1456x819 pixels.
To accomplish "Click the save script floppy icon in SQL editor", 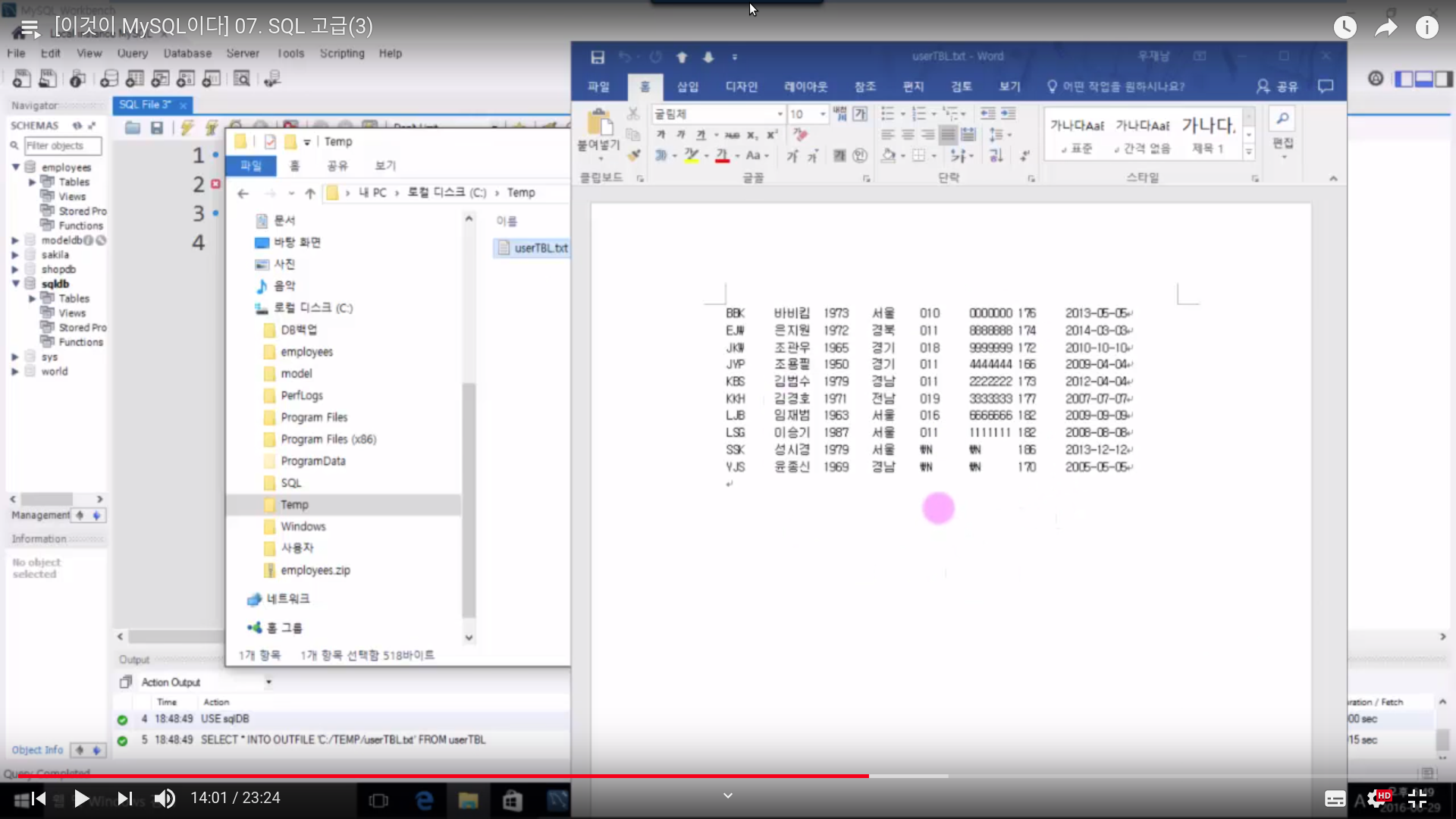I will click(x=157, y=127).
